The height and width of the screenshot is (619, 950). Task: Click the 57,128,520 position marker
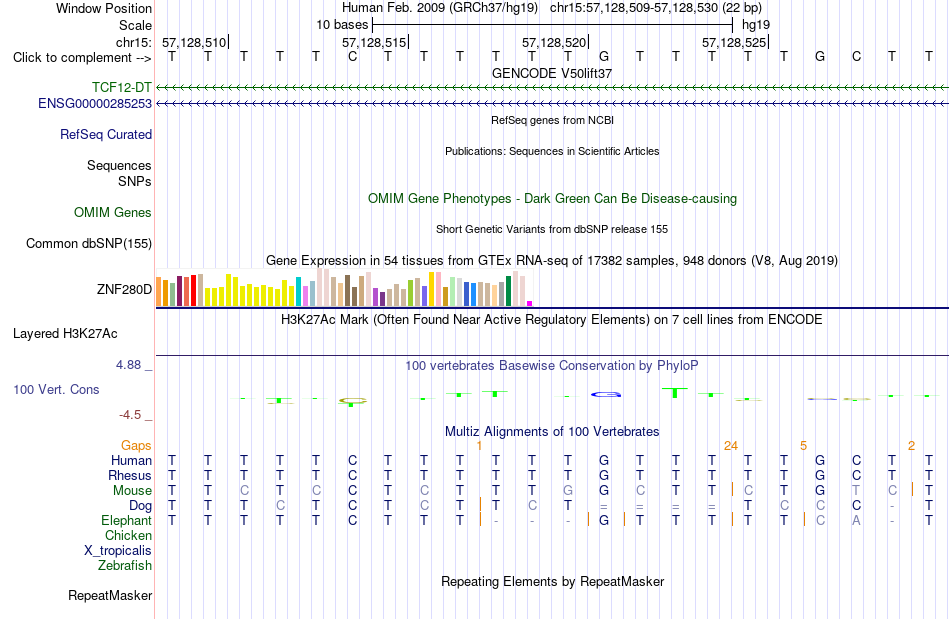(554, 42)
